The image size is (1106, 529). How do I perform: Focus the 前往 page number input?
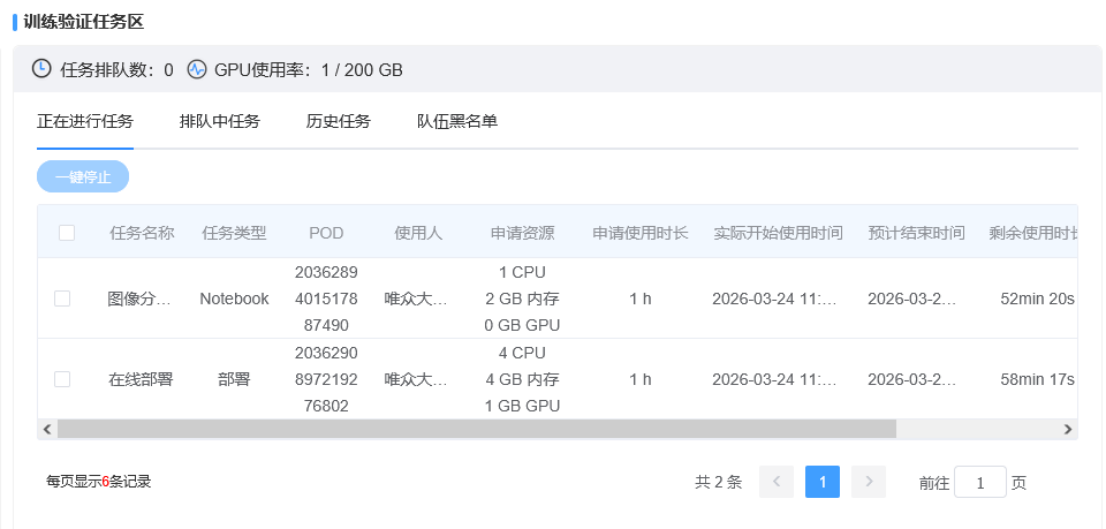[x=980, y=482]
